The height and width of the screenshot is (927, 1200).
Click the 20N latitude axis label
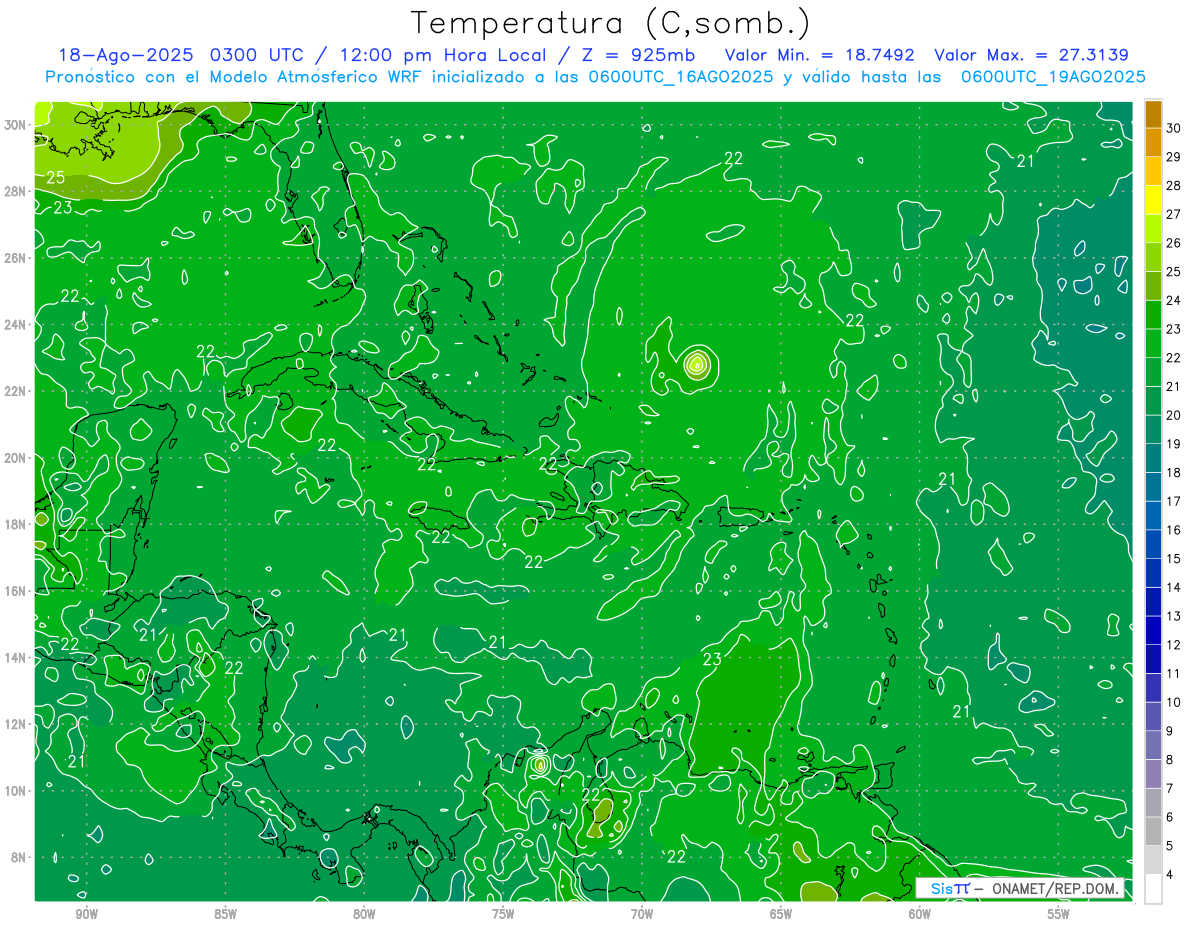point(16,457)
